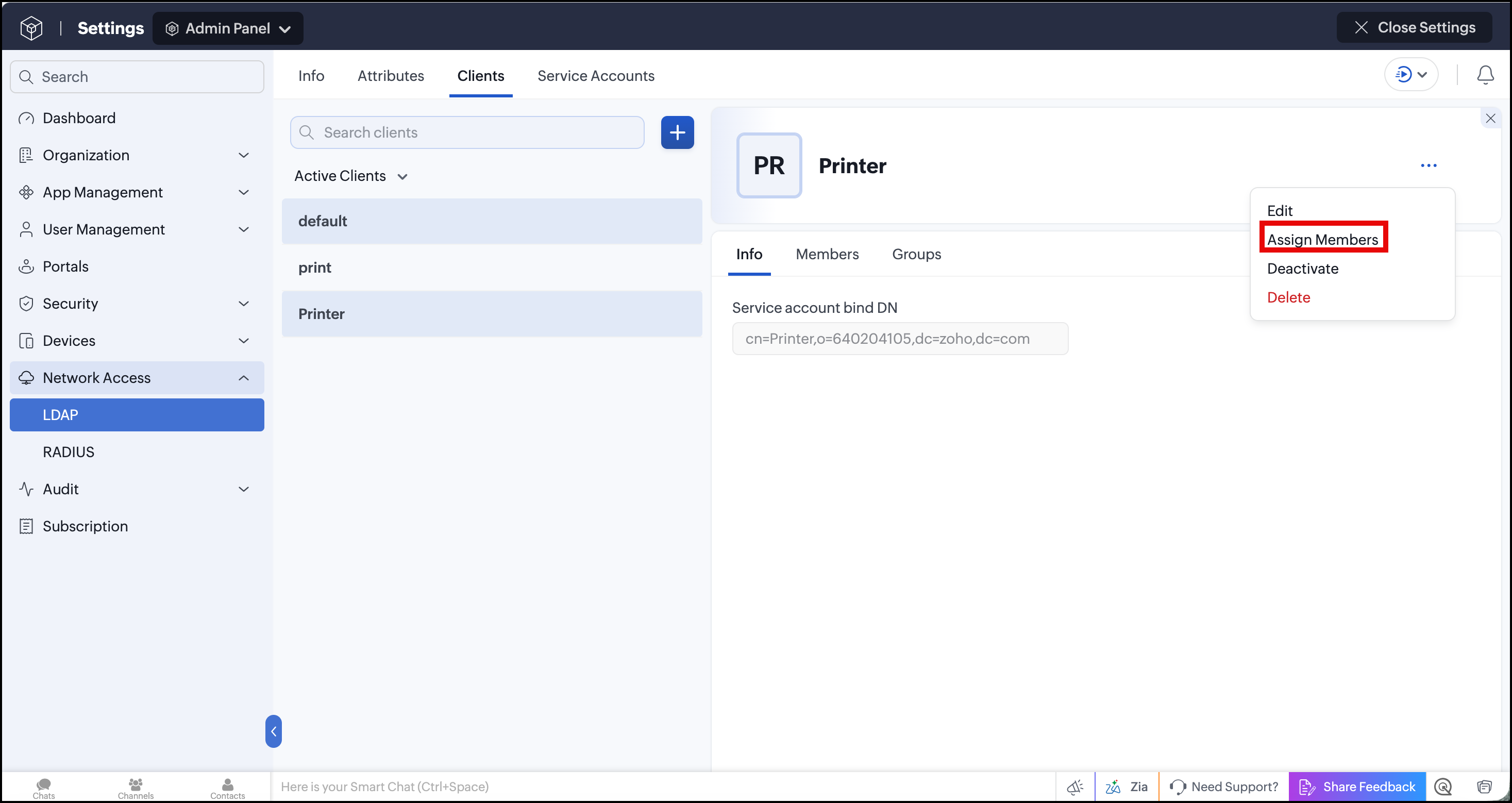Click the sidebar Search field

click(138, 77)
